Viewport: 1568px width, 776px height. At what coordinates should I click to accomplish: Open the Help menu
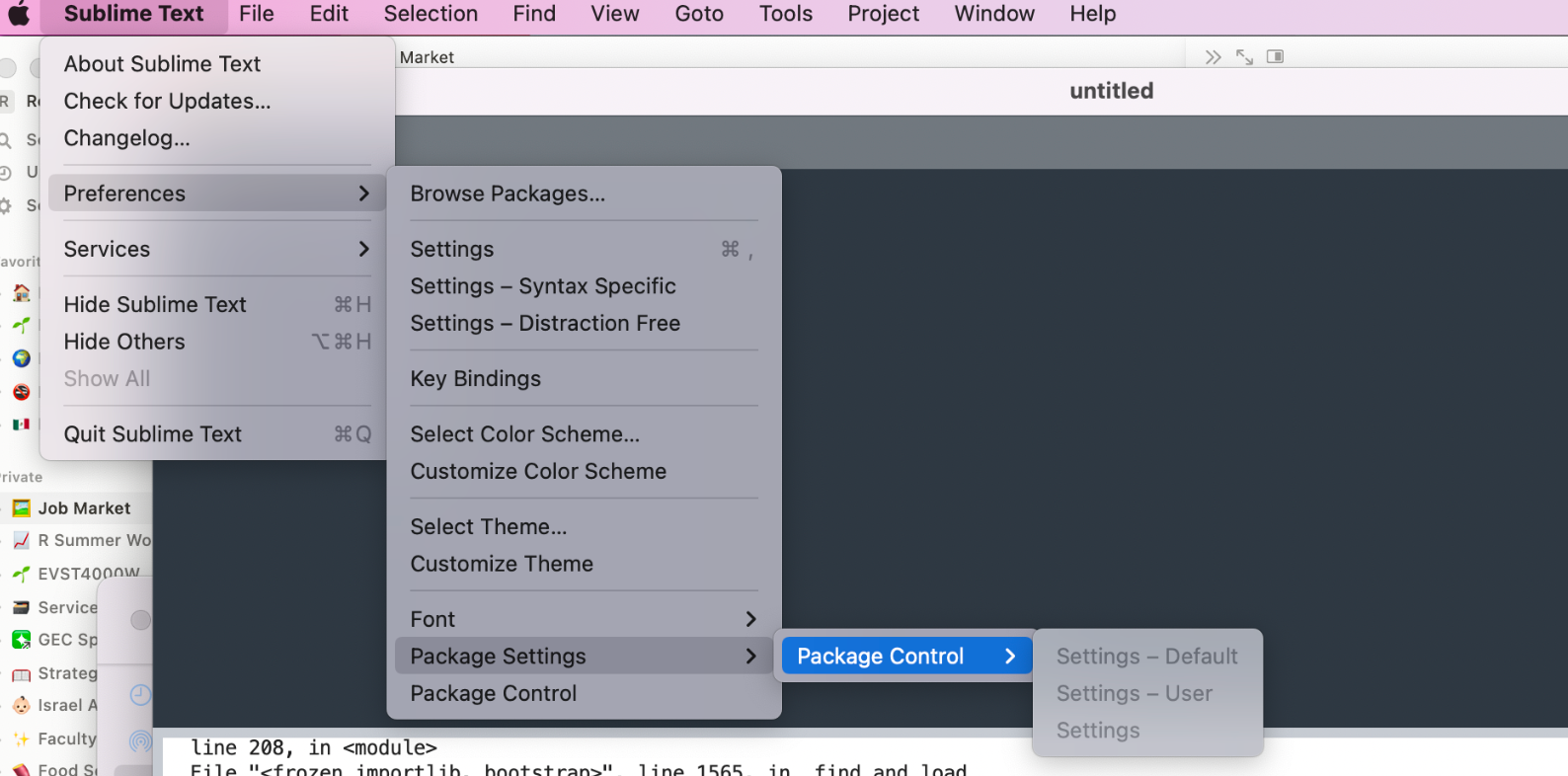(x=1093, y=14)
